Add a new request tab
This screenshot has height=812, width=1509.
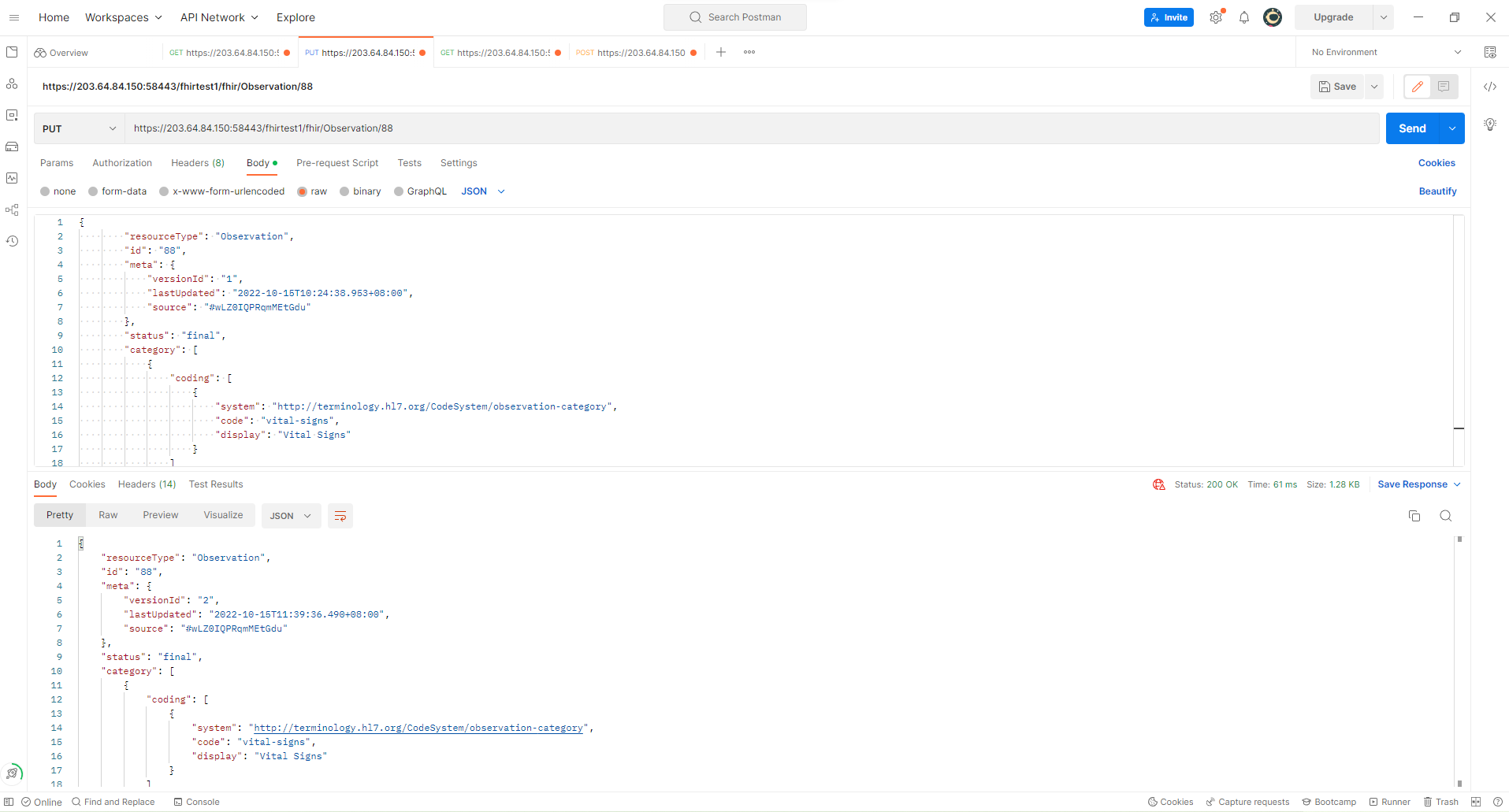pyautogui.click(x=721, y=52)
